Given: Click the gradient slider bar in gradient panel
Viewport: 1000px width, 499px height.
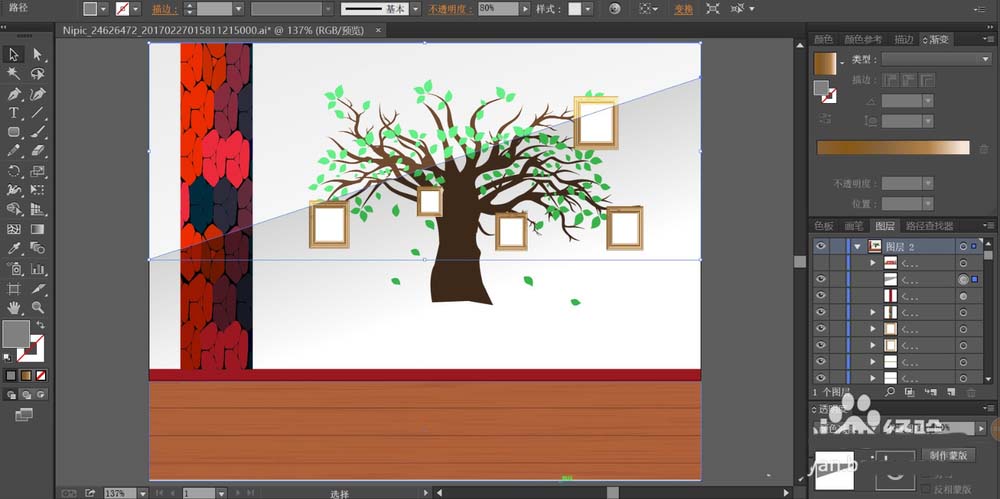Looking at the screenshot, I should coord(893,147).
